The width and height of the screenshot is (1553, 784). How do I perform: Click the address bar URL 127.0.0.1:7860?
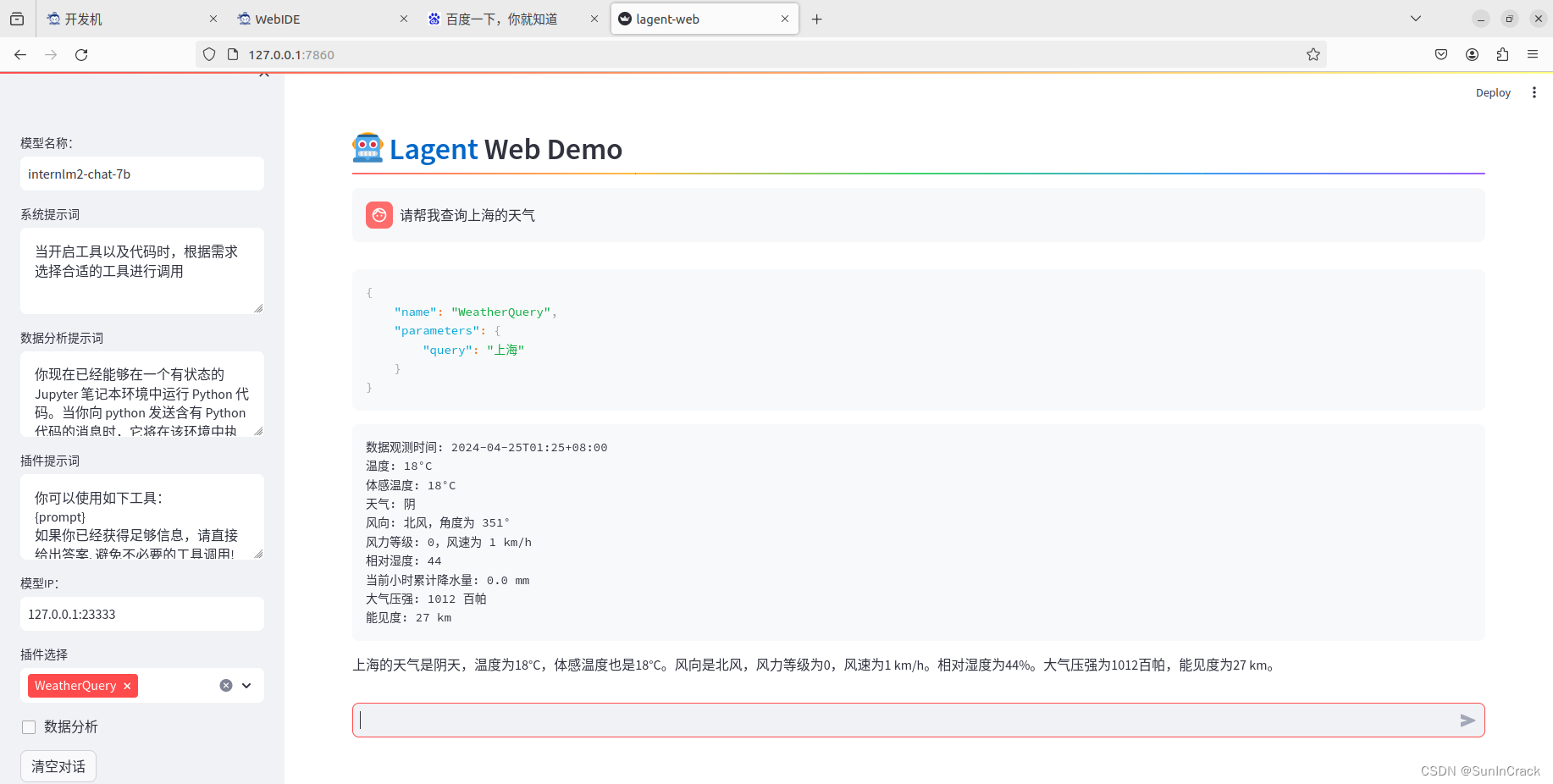pyautogui.click(x=291, y=54)
